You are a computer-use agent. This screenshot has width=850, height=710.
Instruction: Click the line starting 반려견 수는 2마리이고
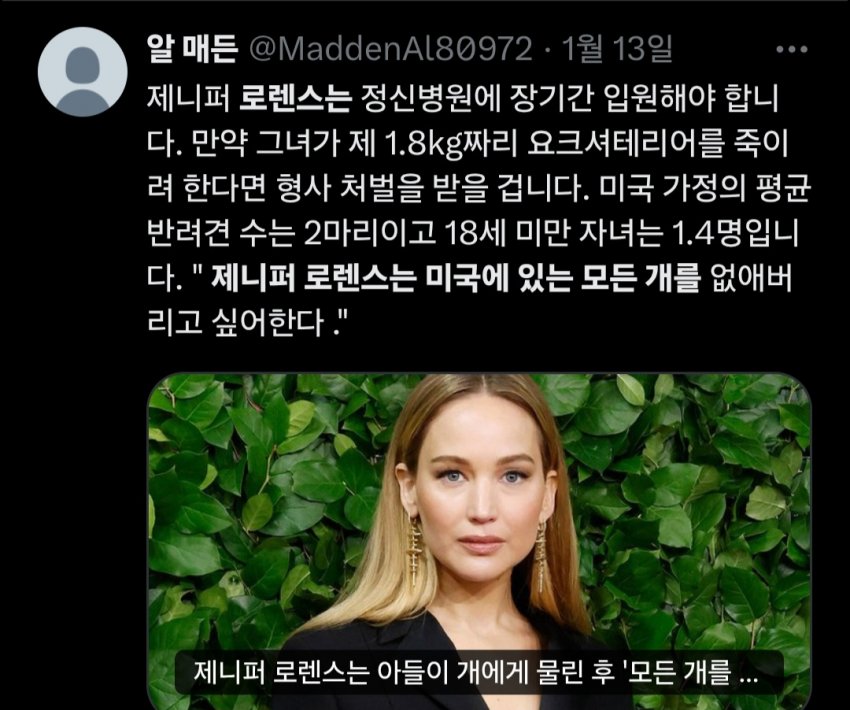coord(473,234)
